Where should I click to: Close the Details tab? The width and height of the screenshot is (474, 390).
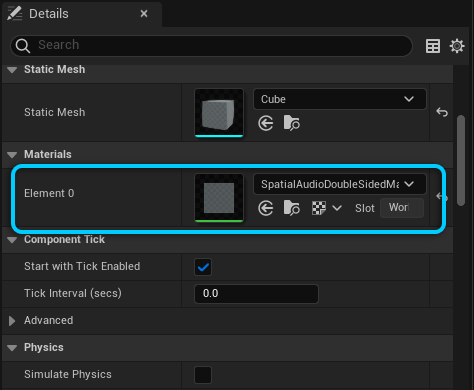(x=144, y=14)
